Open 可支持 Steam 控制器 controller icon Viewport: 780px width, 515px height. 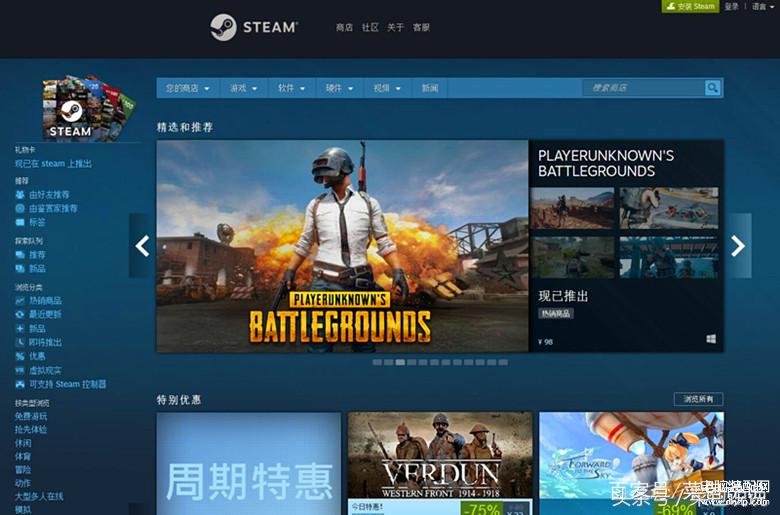coord(20,384)
